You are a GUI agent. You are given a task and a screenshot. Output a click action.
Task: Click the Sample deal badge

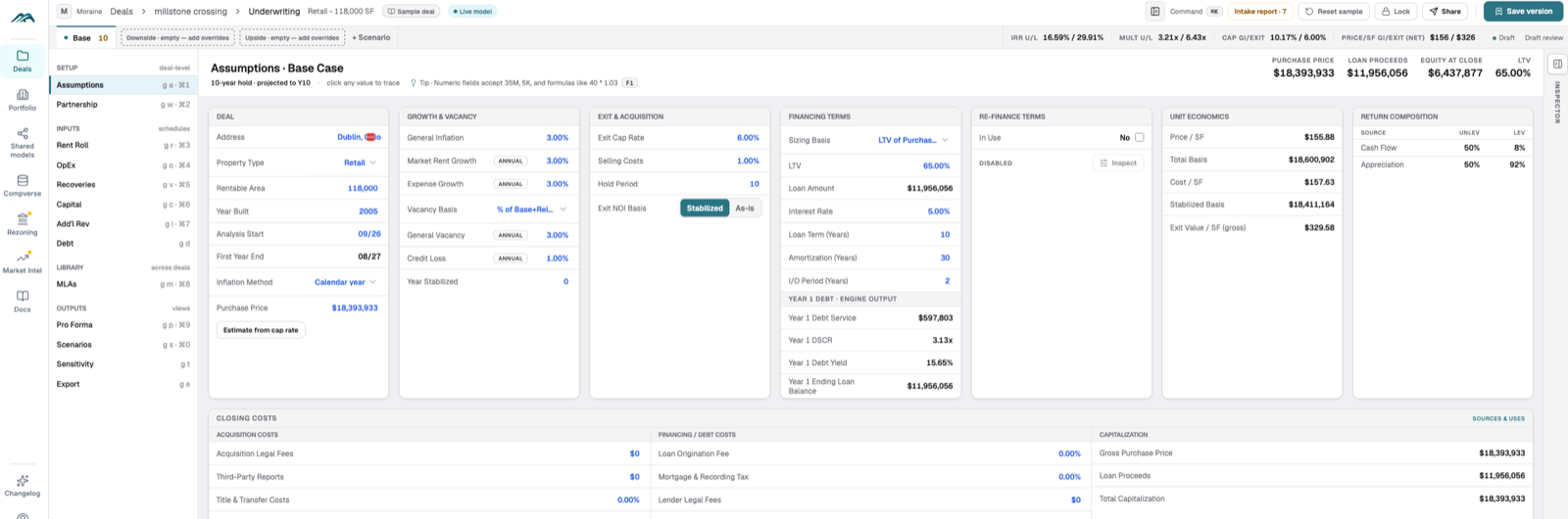412,12
